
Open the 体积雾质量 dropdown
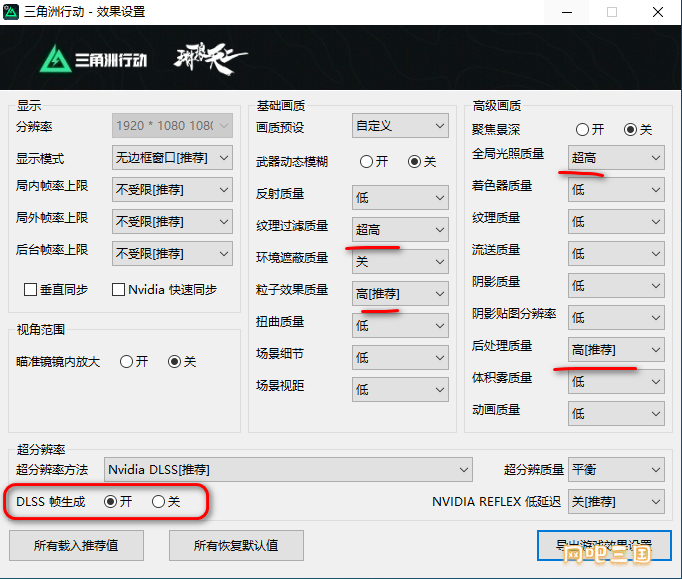(x=616, y=382)
